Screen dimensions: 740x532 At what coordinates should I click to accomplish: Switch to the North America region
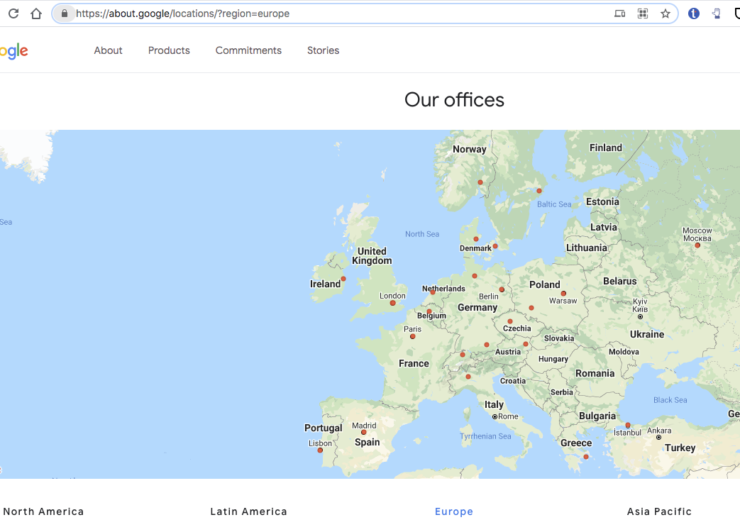pos(43,511)
